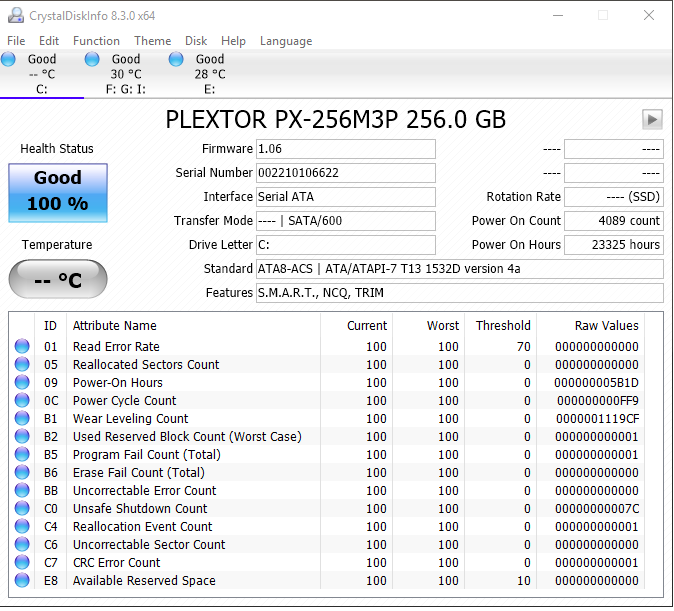674x611 pixels.
Task: Click the Features field S.M.A.R.T., NCQ, TRIM
Action: 460,293
